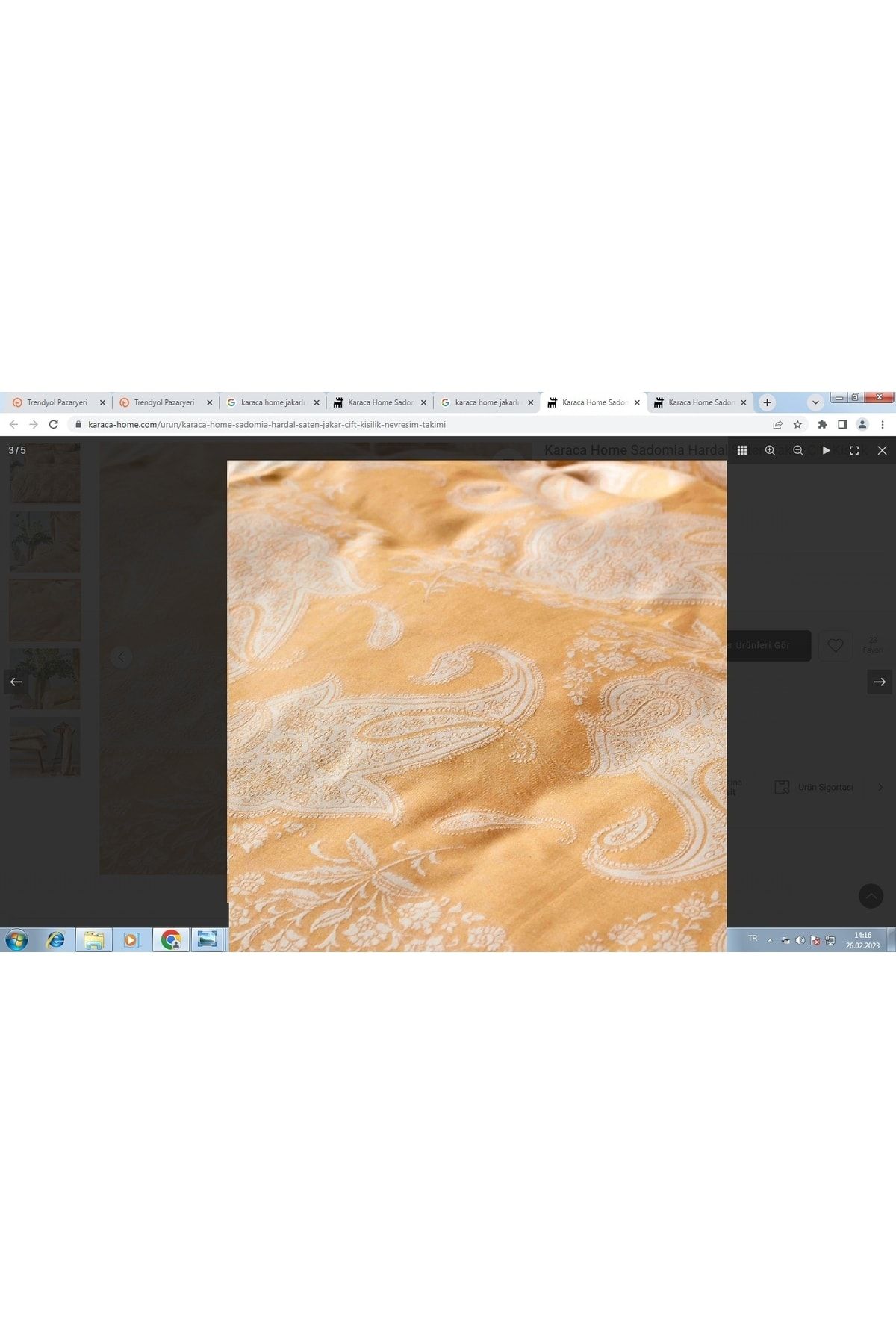This screenshot has height=1344, width=896.
Task: Launch Internet Explorer from taskbar
Action: coord(56,939)
